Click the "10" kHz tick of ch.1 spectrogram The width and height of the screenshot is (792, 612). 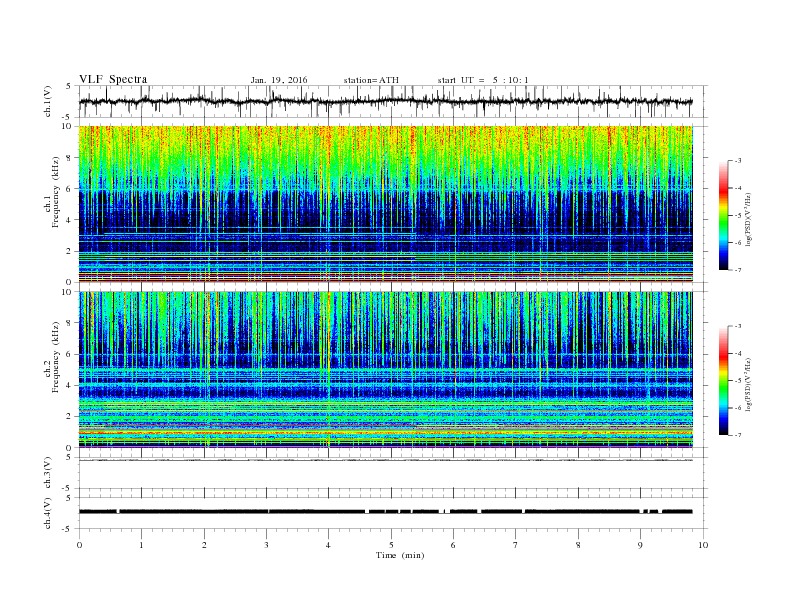pyautogui.click(x=68, y=126)
